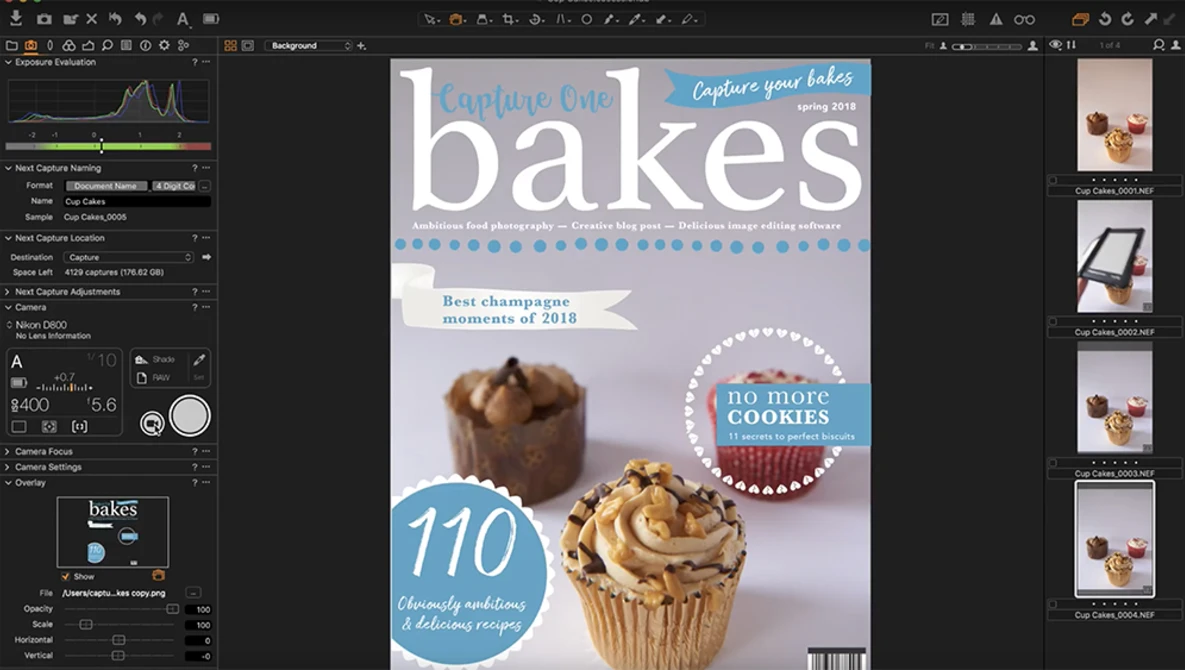The height and width of the screenshot is (670, 1185).
Task: Click the add layer plus icon
Action: [361, 46]
